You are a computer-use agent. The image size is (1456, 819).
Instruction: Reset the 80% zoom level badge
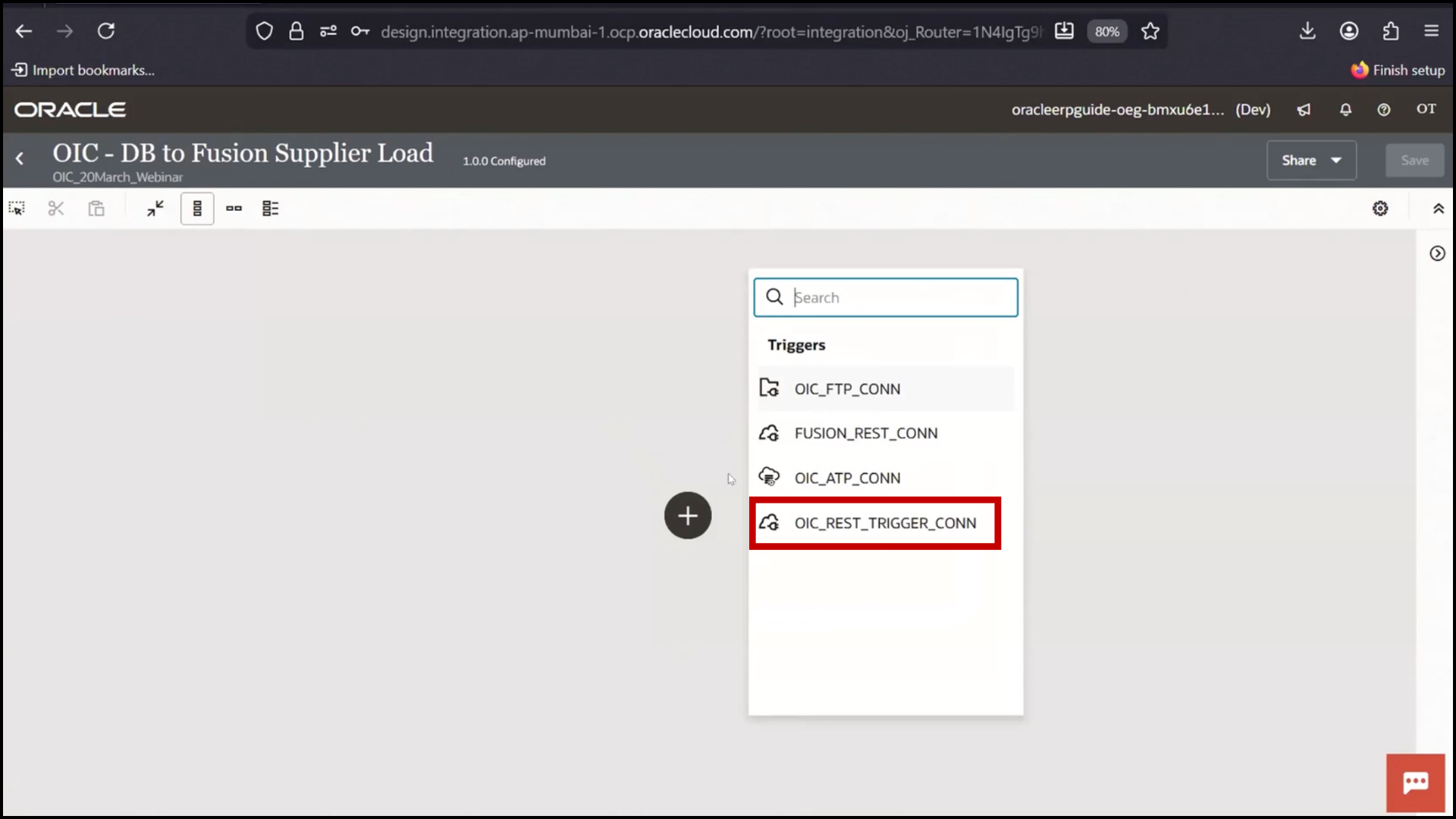(1106, 32)
